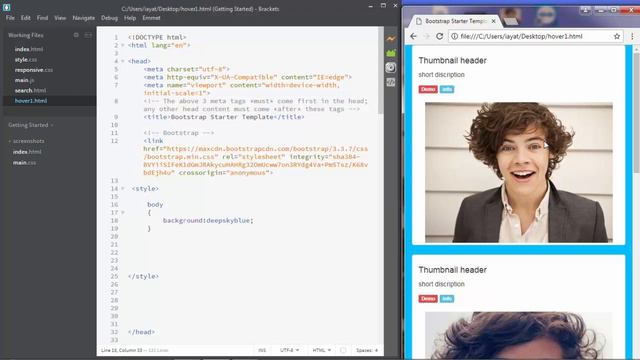Click the first thumbnail photo of smiling man
Viewport: 640px width, 360px height.
tap(519, 172)
